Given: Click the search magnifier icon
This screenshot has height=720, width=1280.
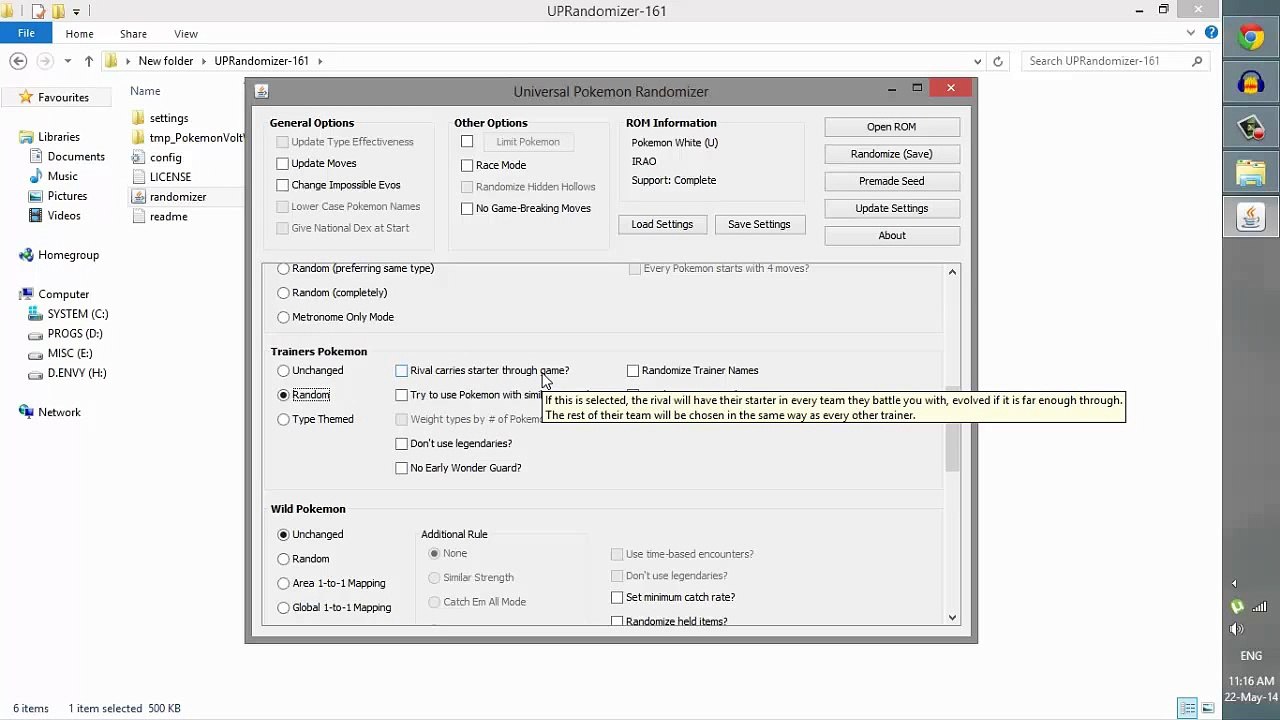Looking at the screenshot, I should click(x=1197, y=61).
